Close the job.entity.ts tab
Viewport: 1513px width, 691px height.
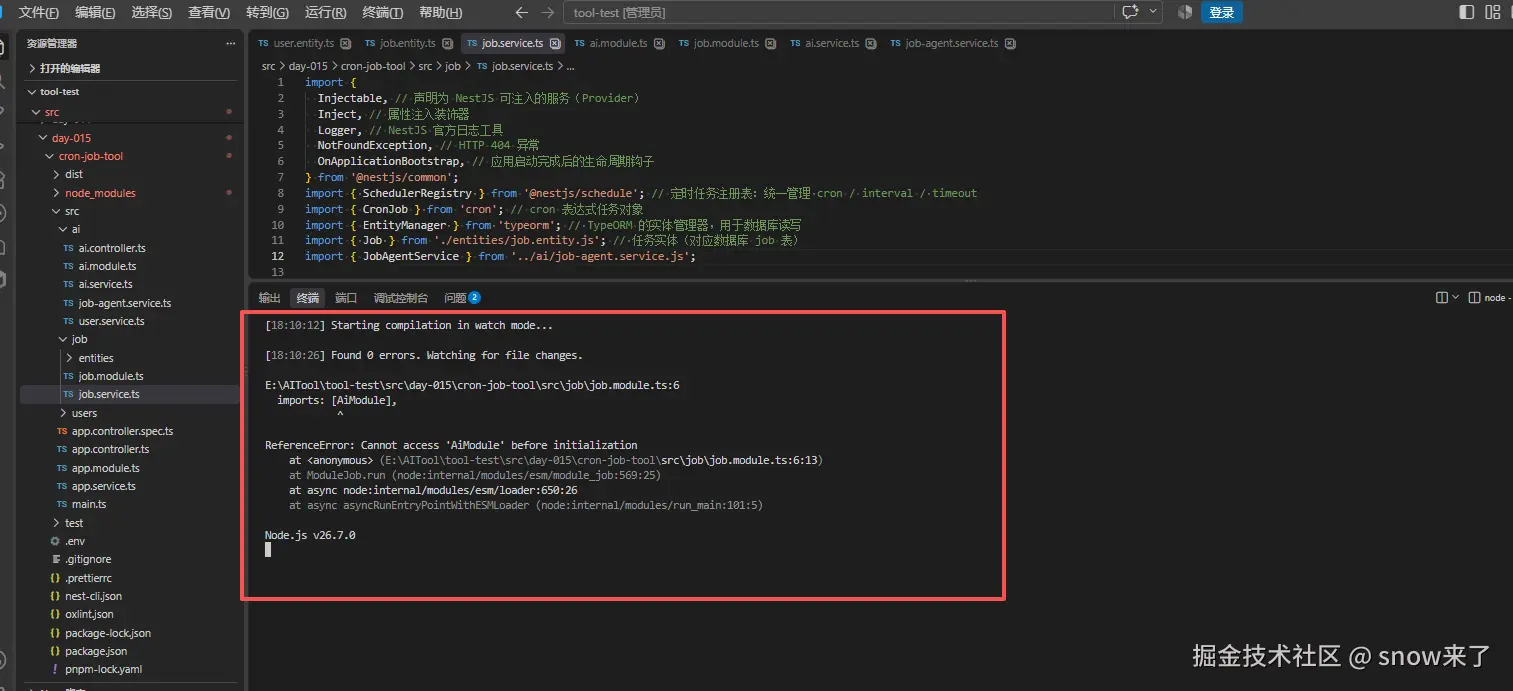(447, 44)
